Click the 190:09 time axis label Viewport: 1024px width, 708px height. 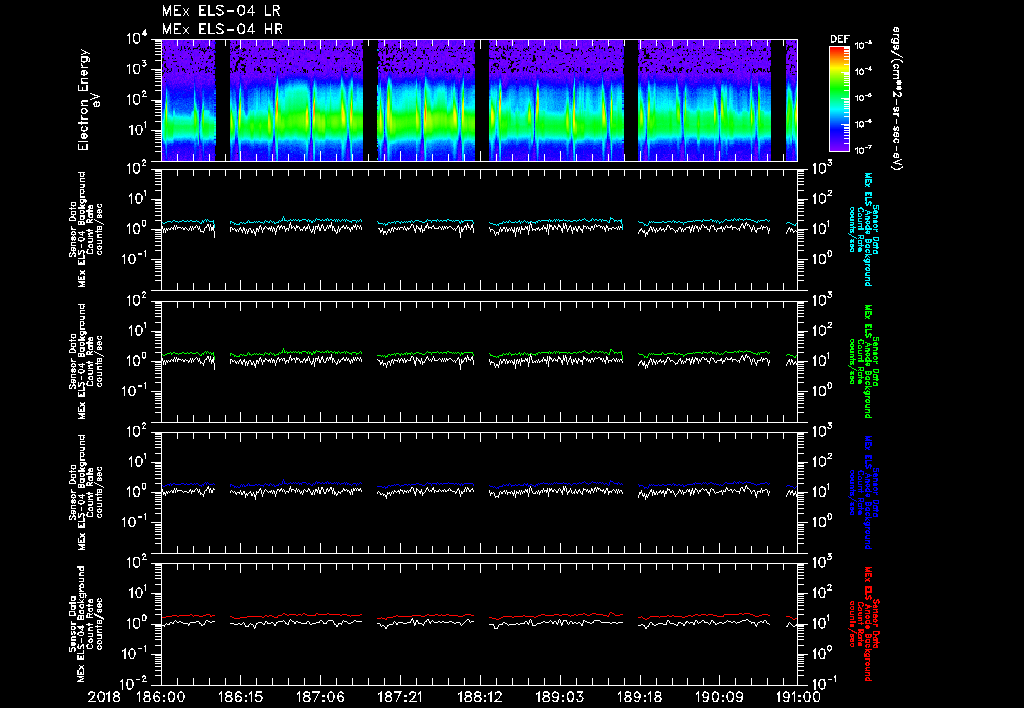[718, 698]
